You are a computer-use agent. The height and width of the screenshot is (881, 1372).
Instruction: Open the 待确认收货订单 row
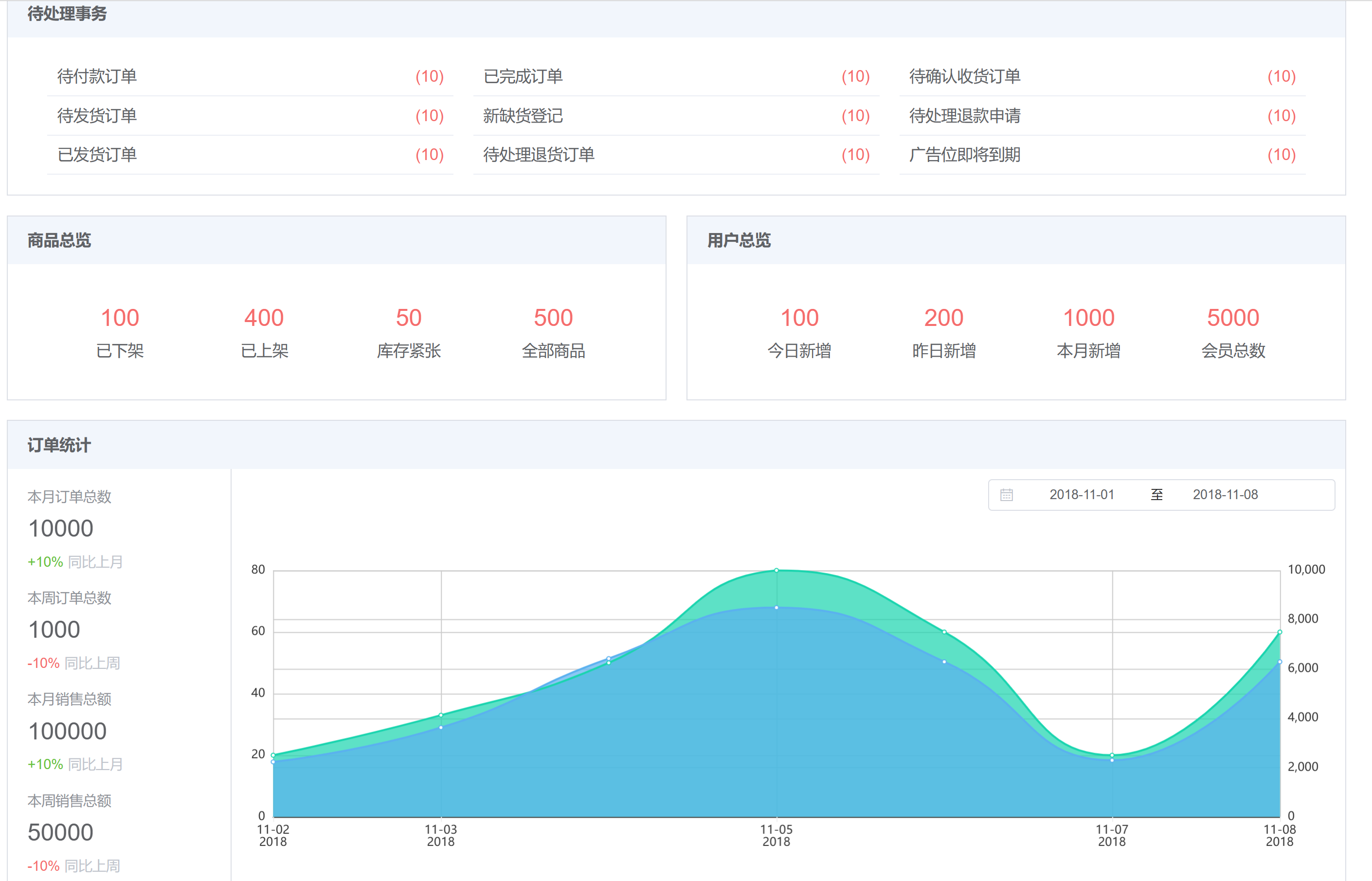coord(1102,77)
